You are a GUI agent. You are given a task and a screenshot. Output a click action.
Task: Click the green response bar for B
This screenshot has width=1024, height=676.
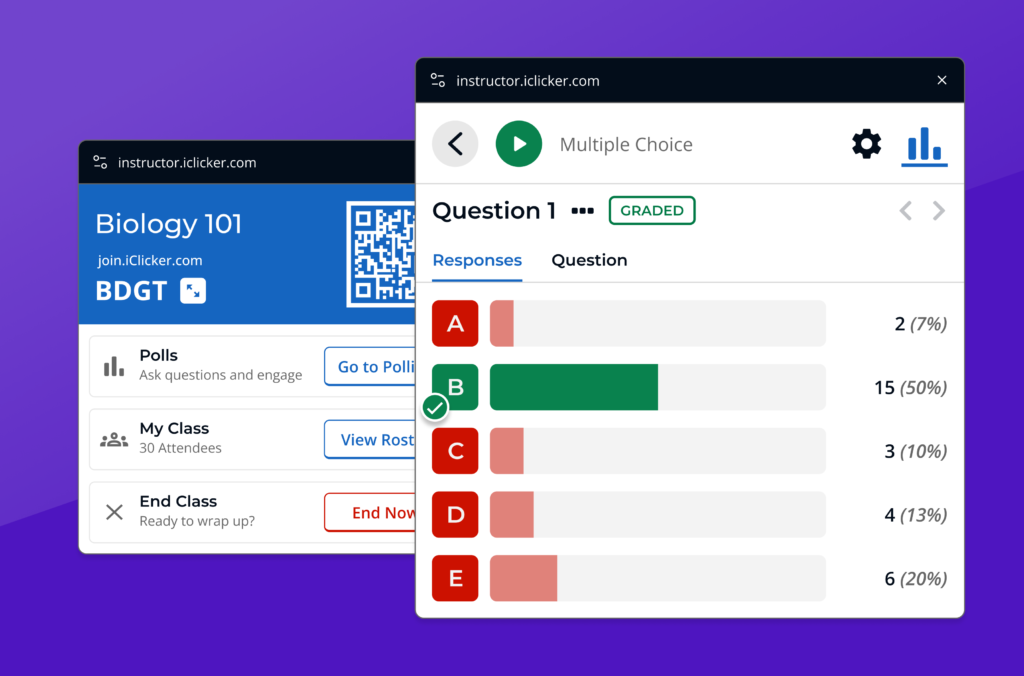[x=574, y=387]
